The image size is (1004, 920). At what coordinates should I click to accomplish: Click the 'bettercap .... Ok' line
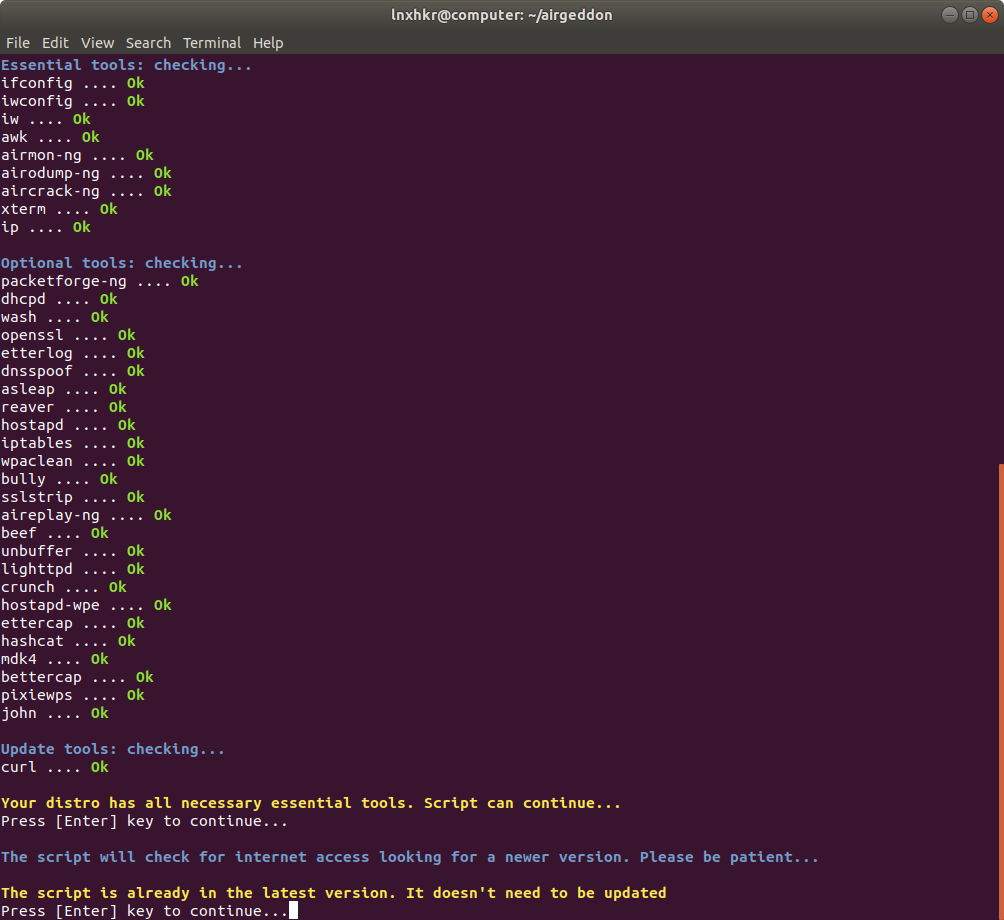[x=77, y=677]
